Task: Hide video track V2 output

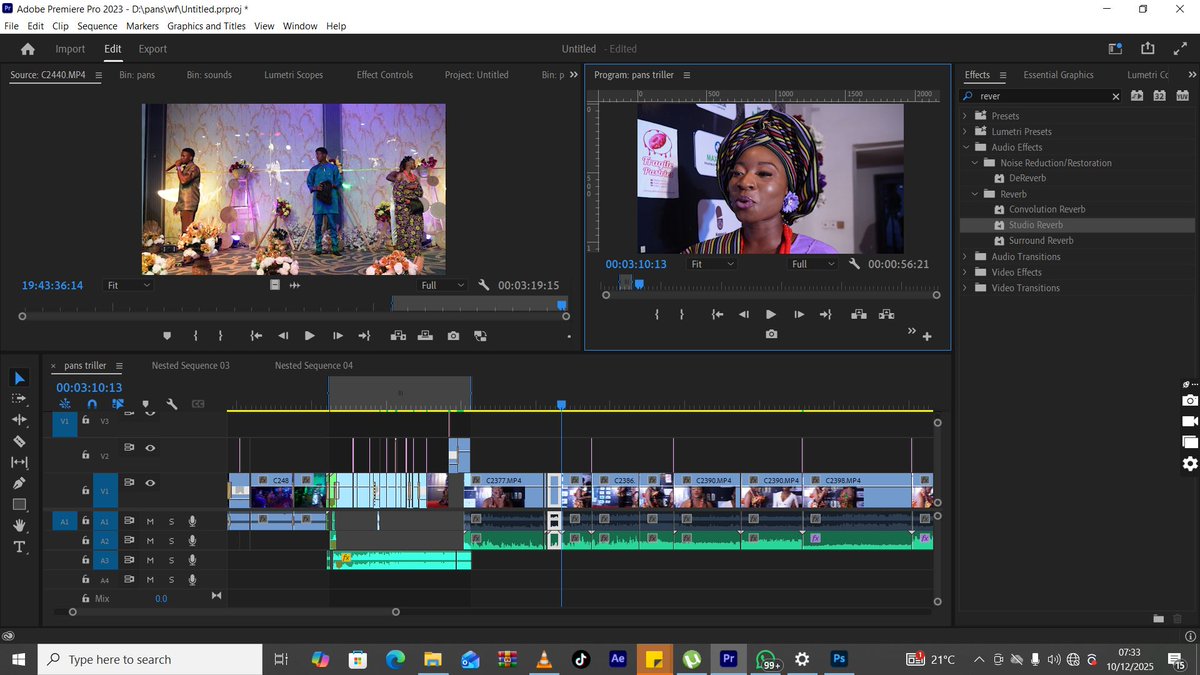Action: coord(150,448)
